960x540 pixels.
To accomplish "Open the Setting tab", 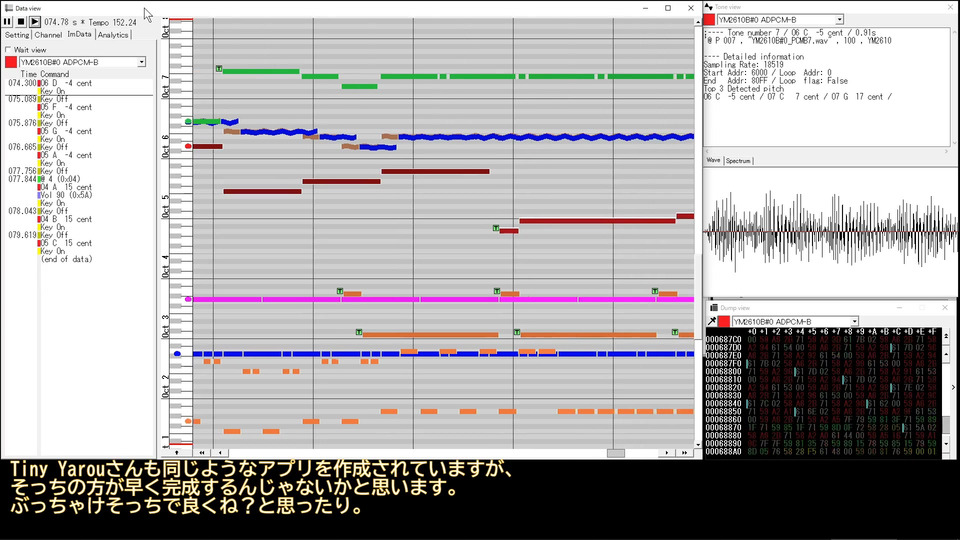I will point(17,35).
